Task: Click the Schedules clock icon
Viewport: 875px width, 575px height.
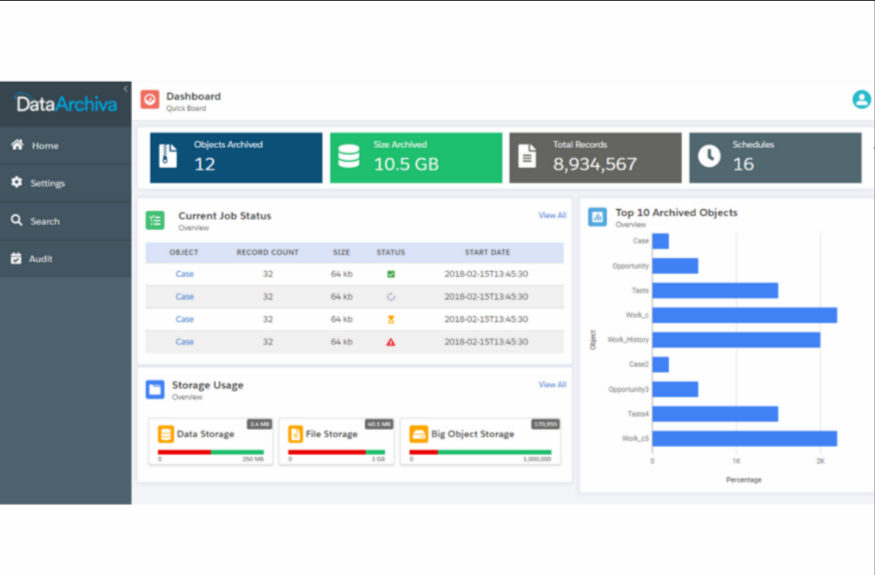Action: 709,156
